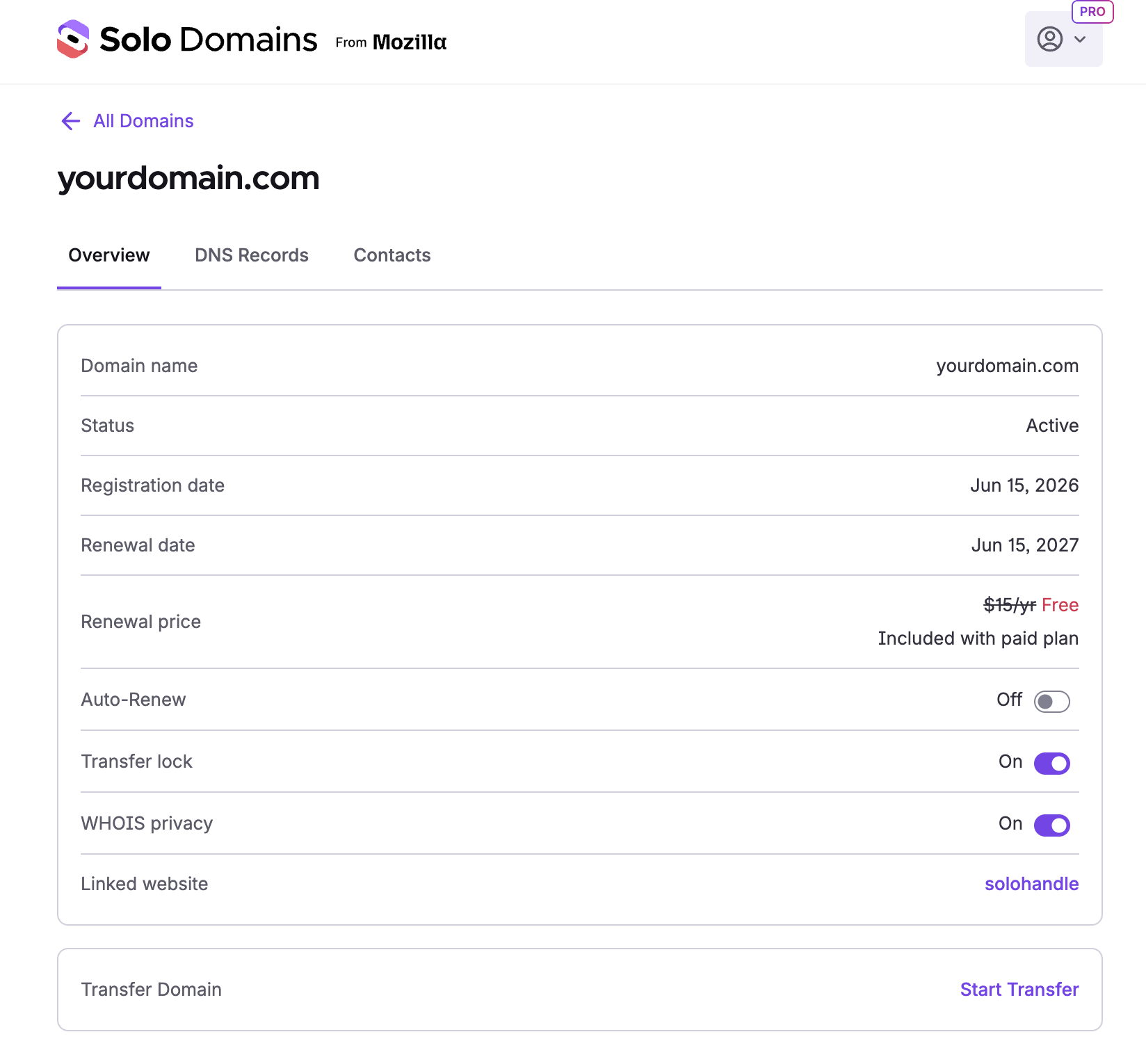
Task: Click the WHOIS privacy row label
Action: pyautogui.click(x=147, y=823)
